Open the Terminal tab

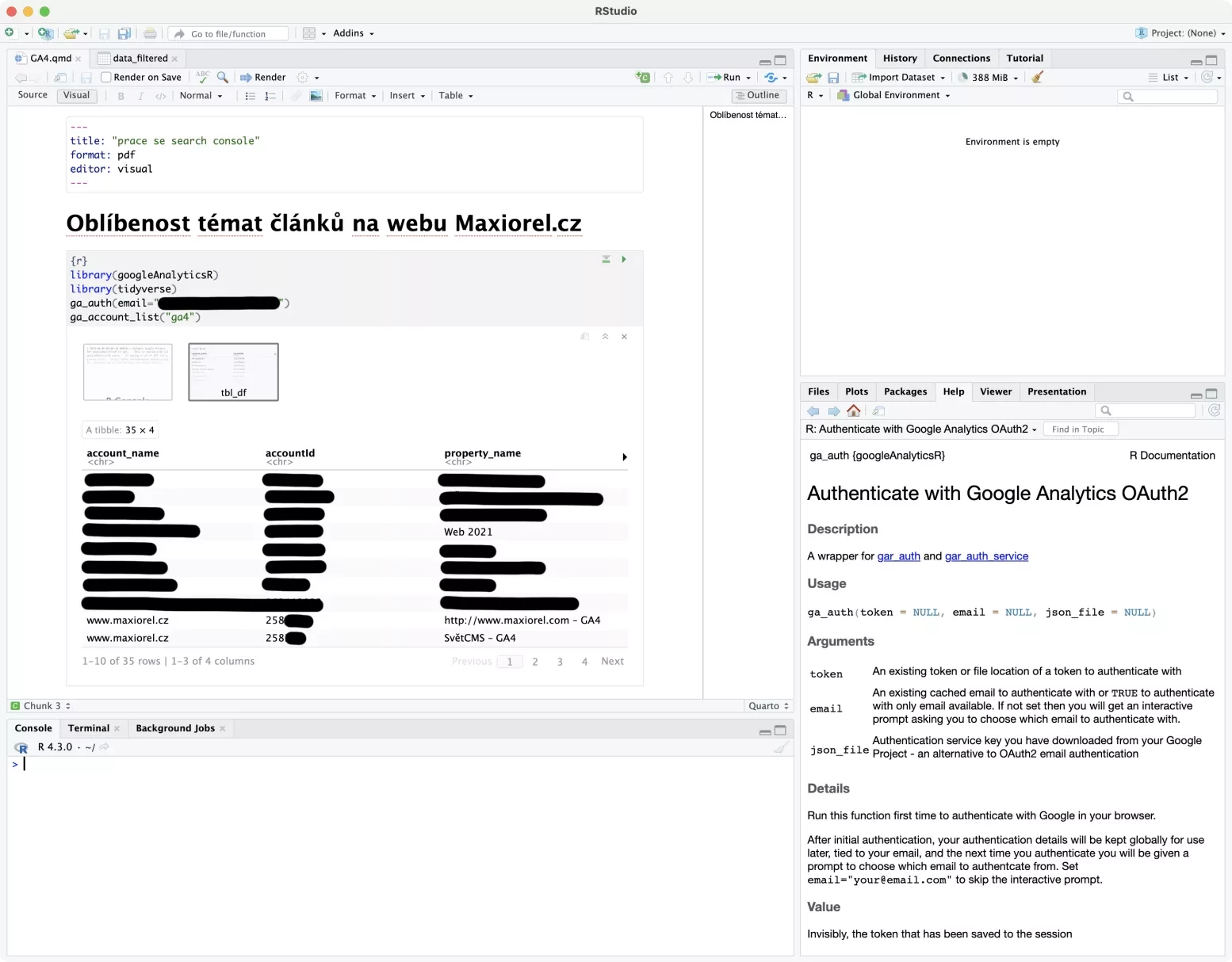[89, 728]
